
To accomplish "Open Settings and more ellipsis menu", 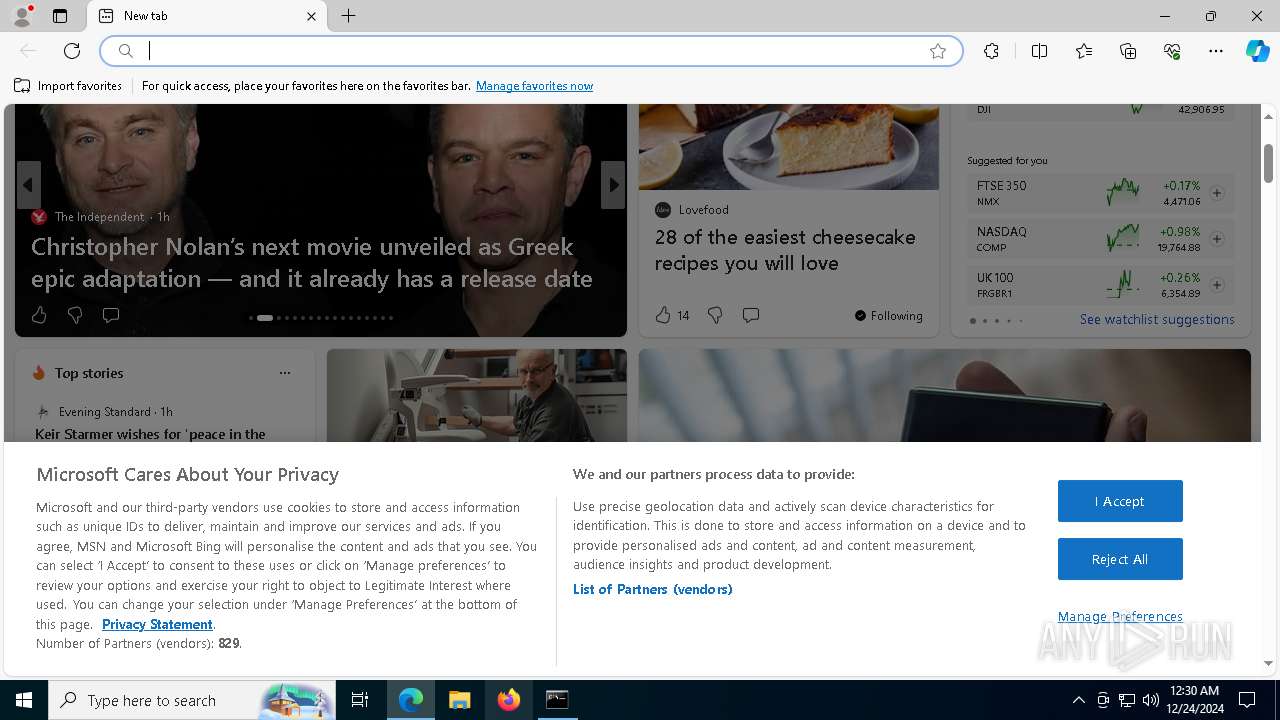I will tap(1216, 51).
